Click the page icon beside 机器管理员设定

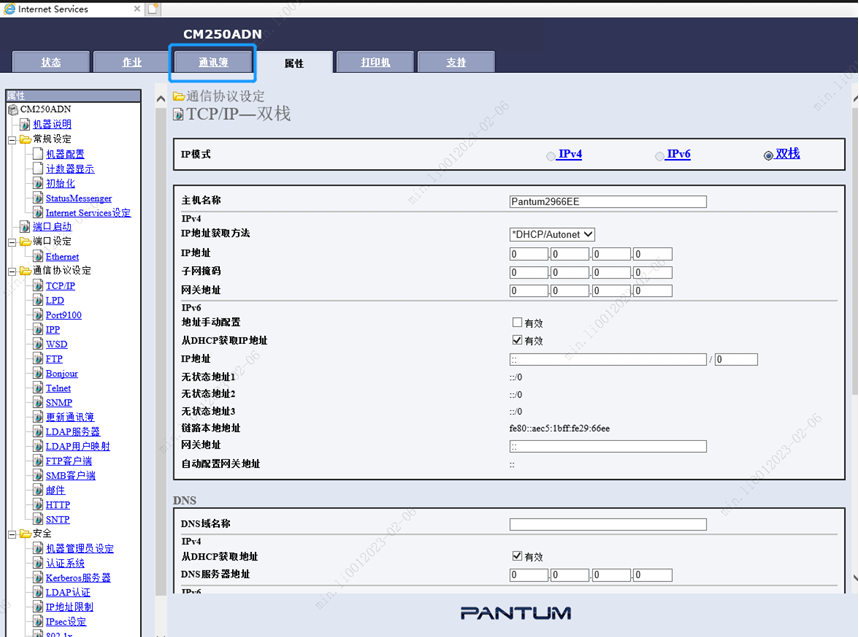(38, 548)
